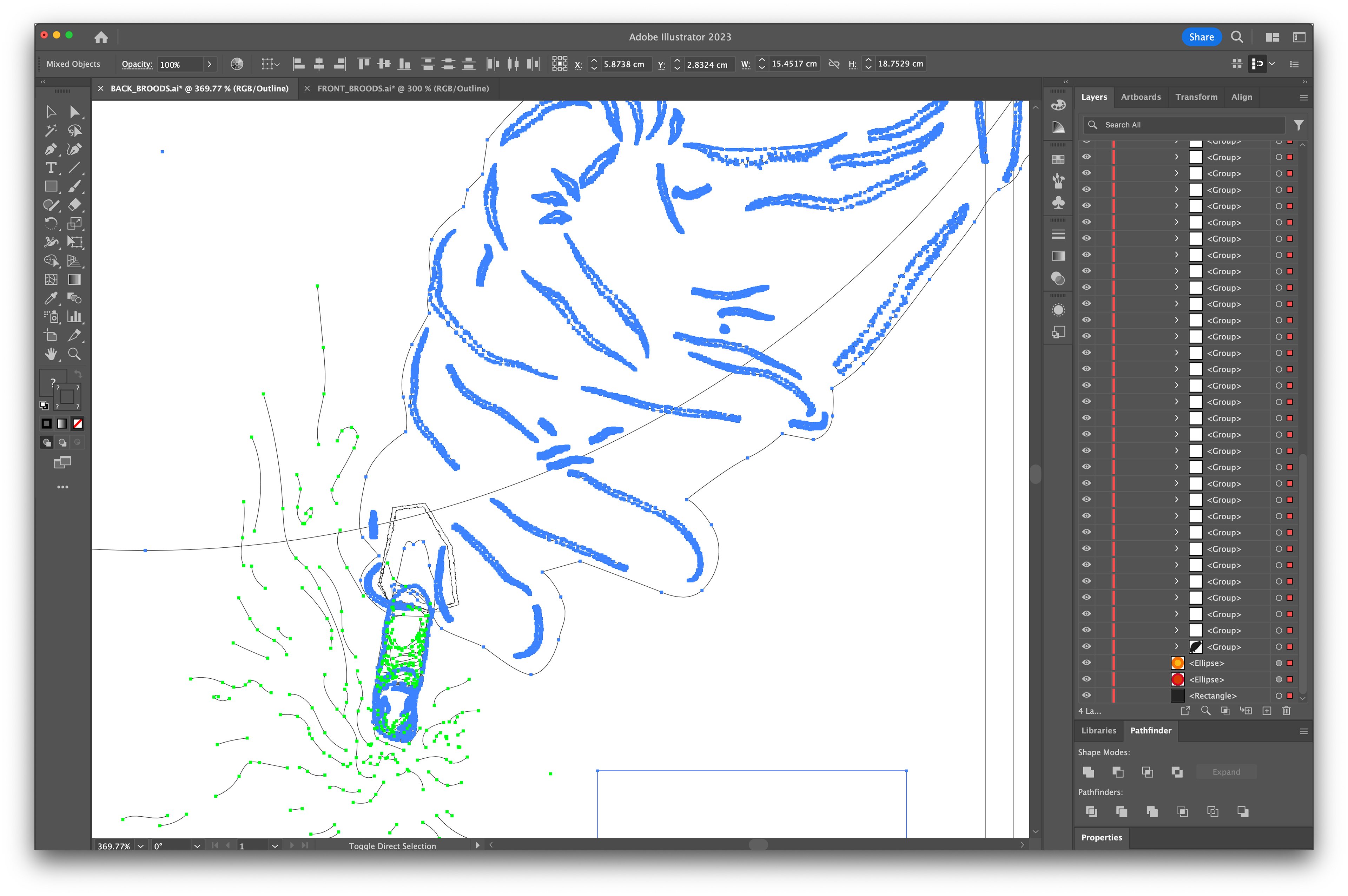Open the artboard number dropdown
The height and width of the screenshot is (896, 1348).
(275, 846)
